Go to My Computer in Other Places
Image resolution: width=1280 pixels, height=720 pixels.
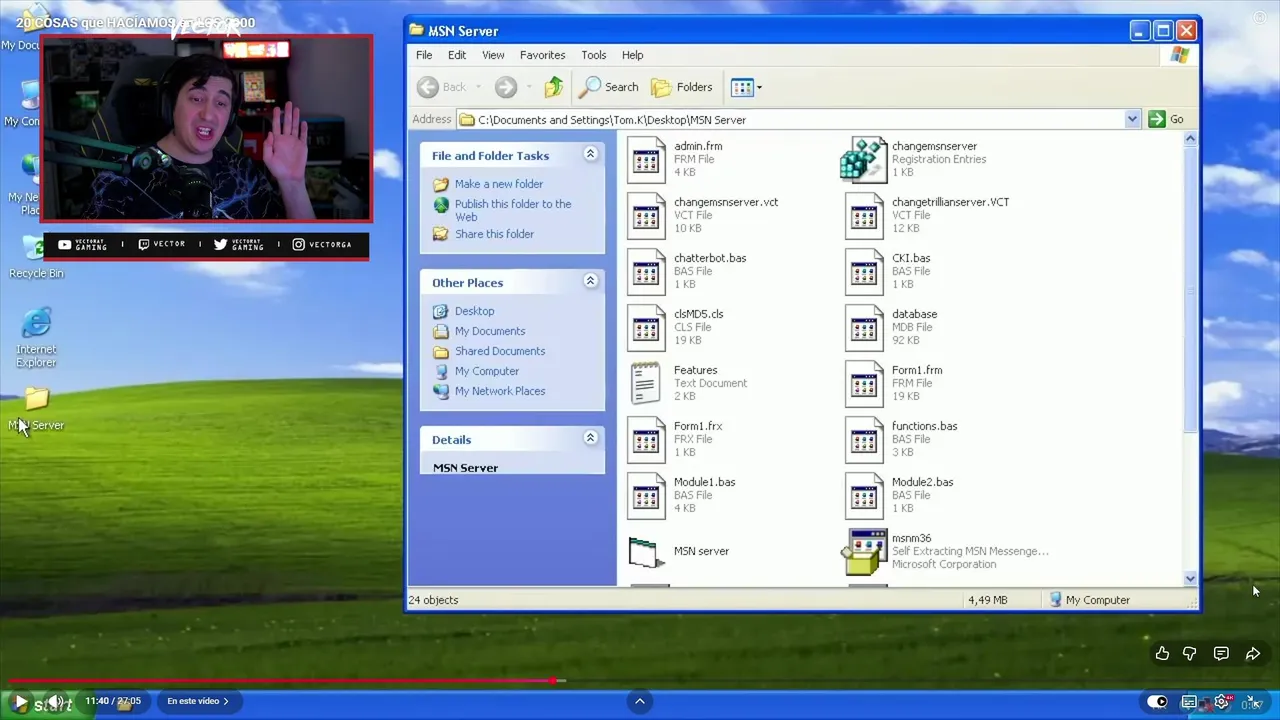coord(487,371)
